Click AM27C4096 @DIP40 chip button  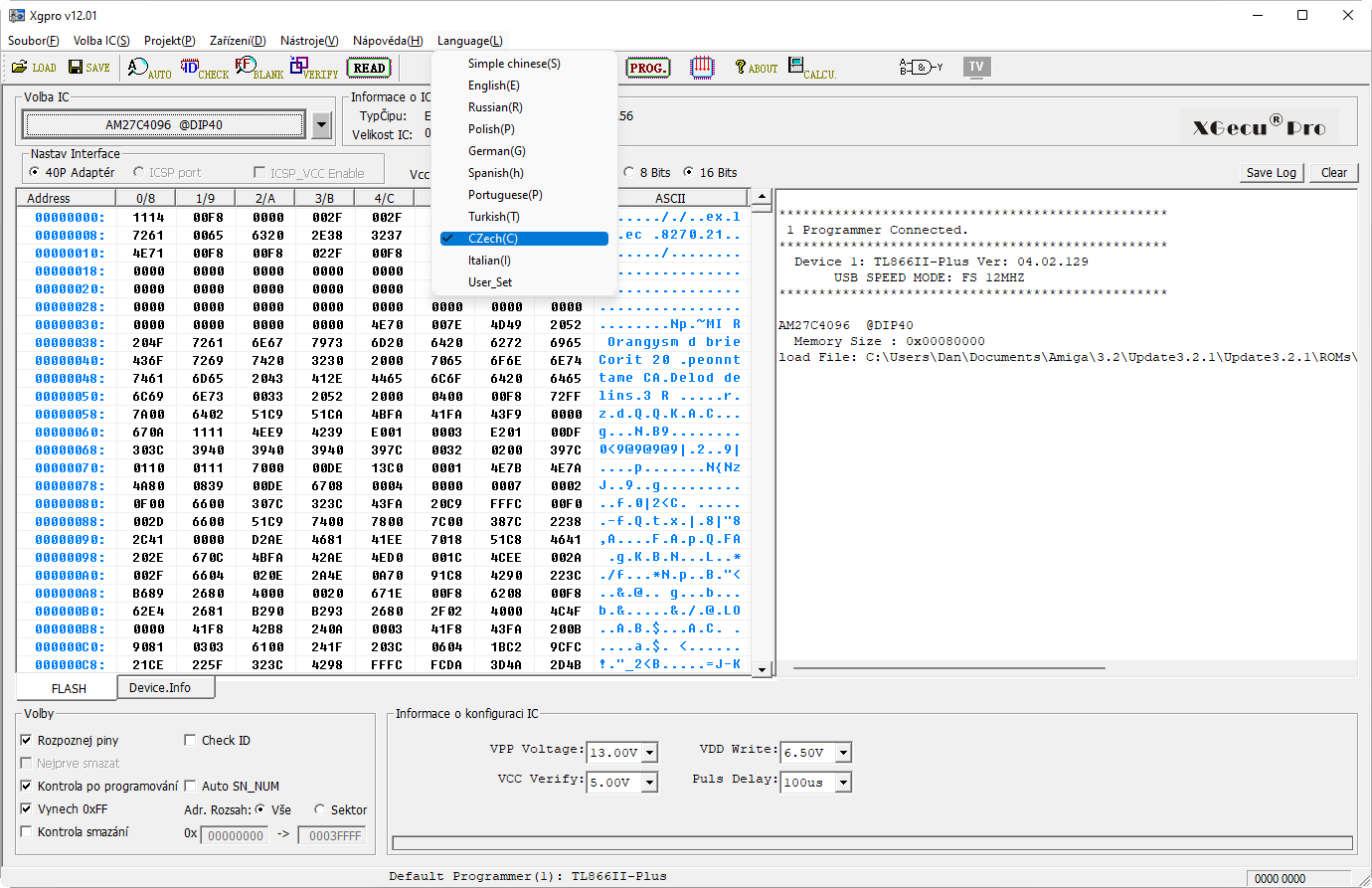click(165, 125)
